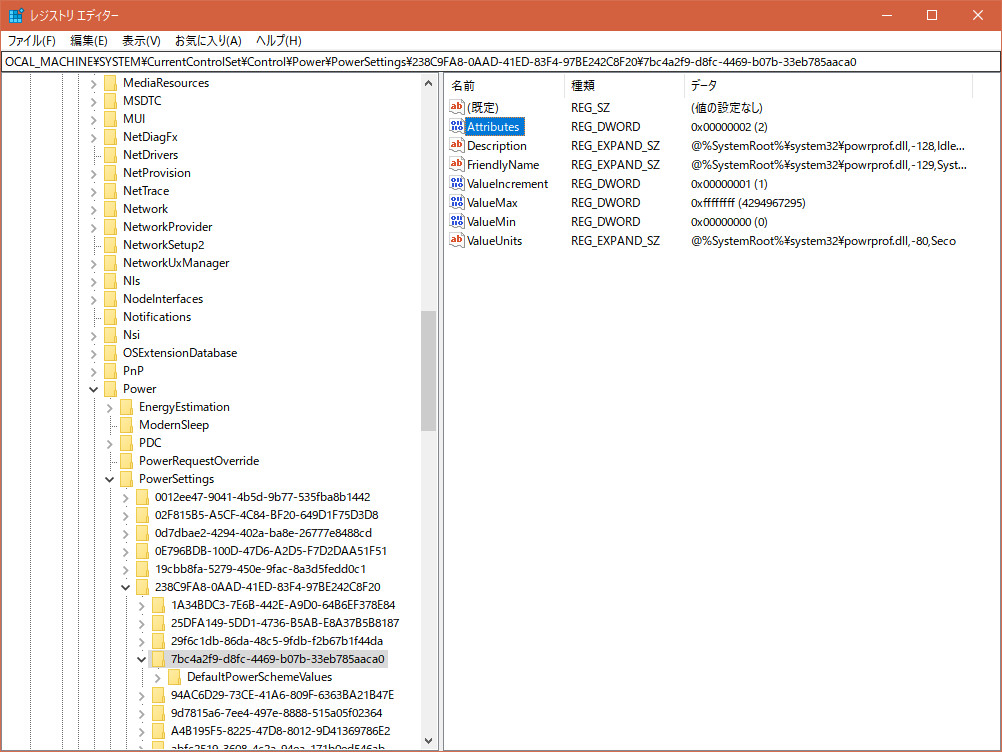Expand the EnergyEstimation key
Image resolution: width=1002 pixels, height=752 pixels.
pyautogui.click(x=110, y=407)
